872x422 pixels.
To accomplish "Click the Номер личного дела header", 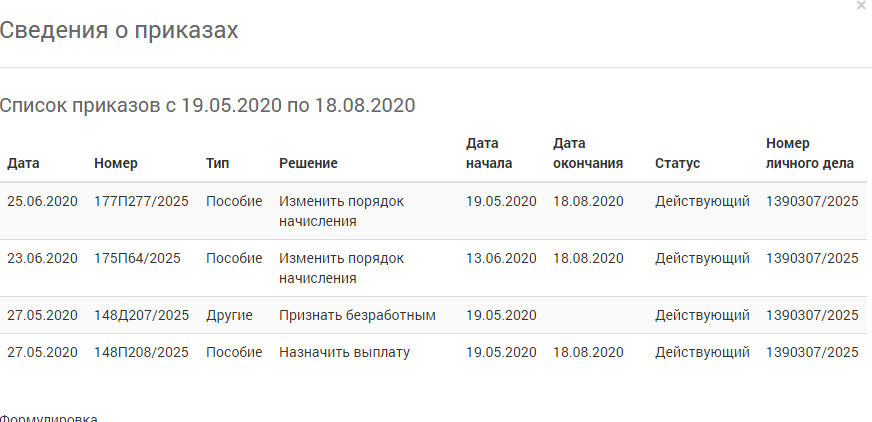I will point(810,153).
